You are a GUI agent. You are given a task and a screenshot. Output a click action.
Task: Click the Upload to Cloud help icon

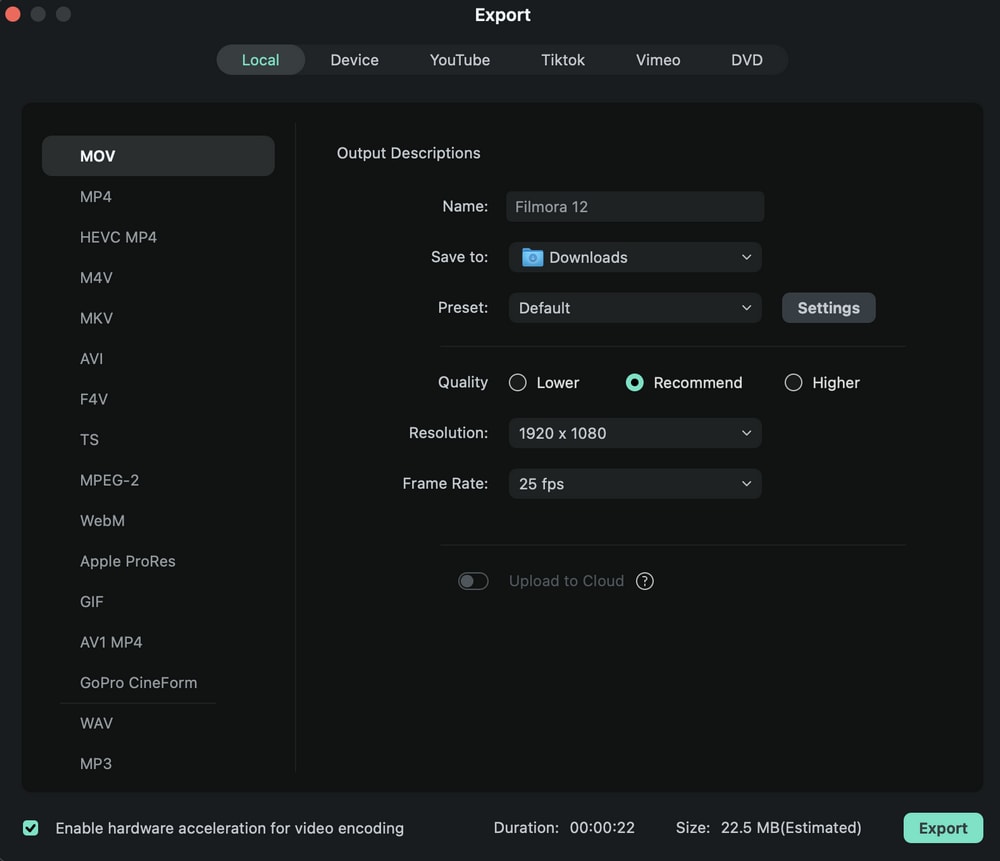[x=645, y=581]
